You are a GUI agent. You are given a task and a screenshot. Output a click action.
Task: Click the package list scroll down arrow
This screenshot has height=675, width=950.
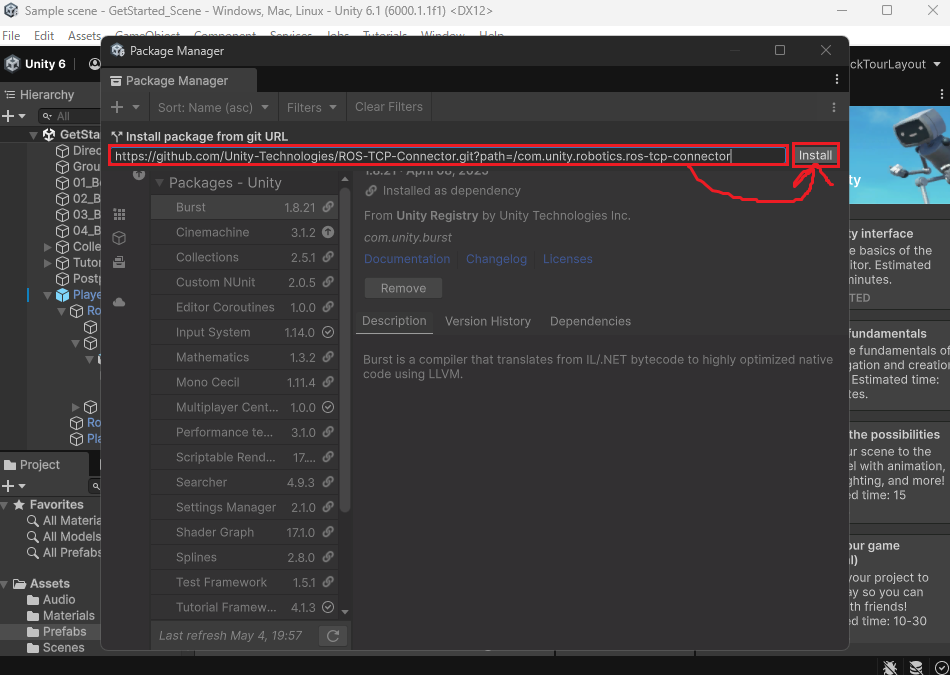coord(345,612)
